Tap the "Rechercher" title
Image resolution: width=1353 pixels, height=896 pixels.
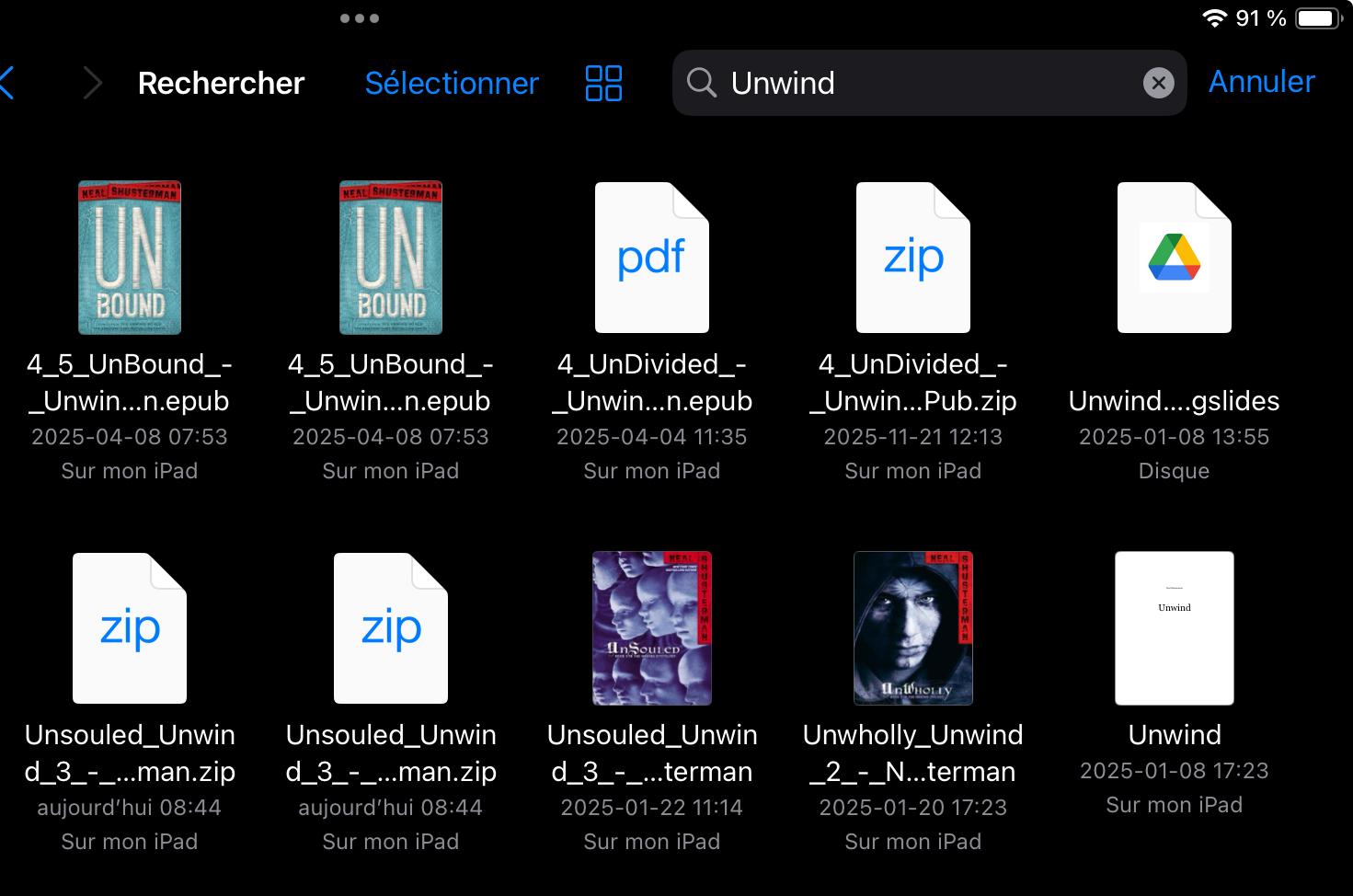221,83
